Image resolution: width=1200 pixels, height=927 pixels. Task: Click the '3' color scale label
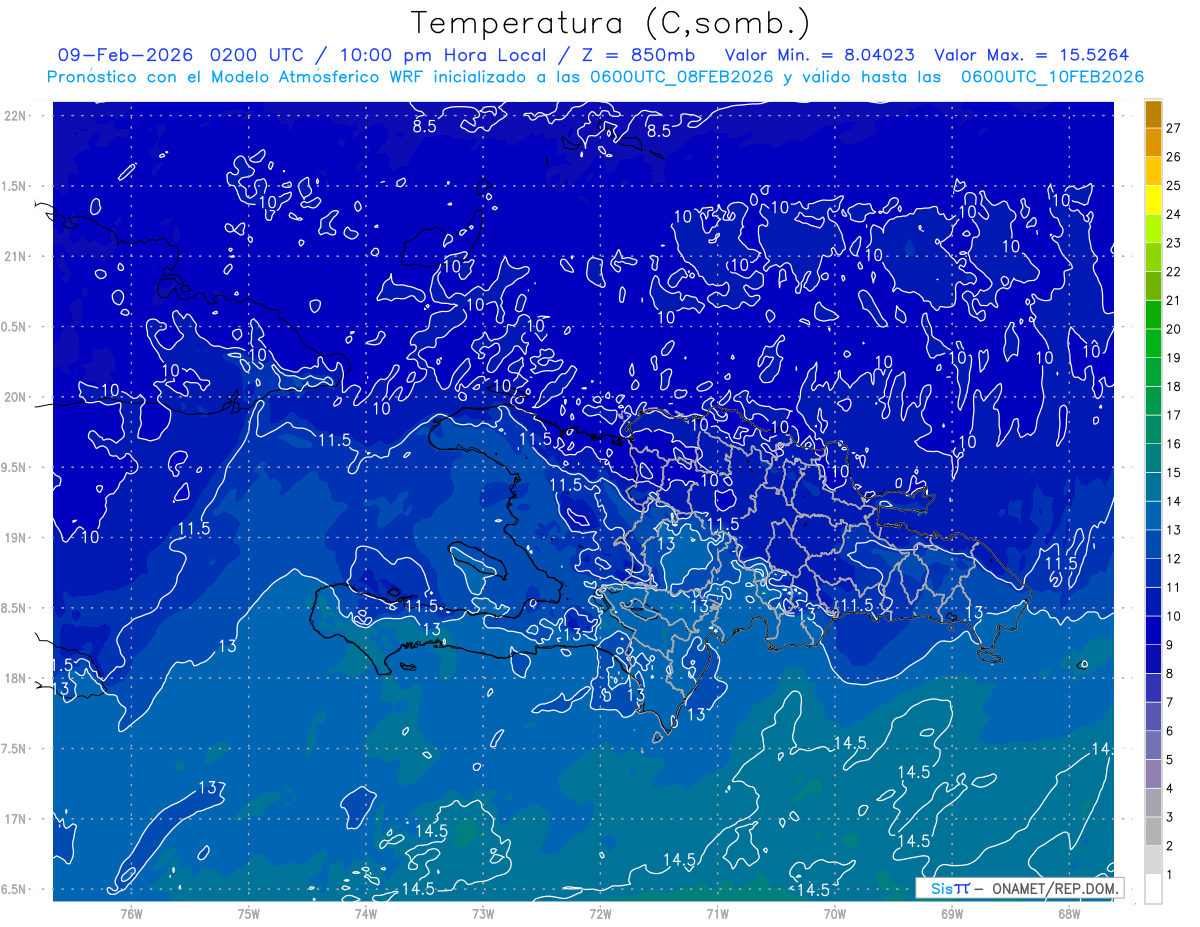(1170, 818)
